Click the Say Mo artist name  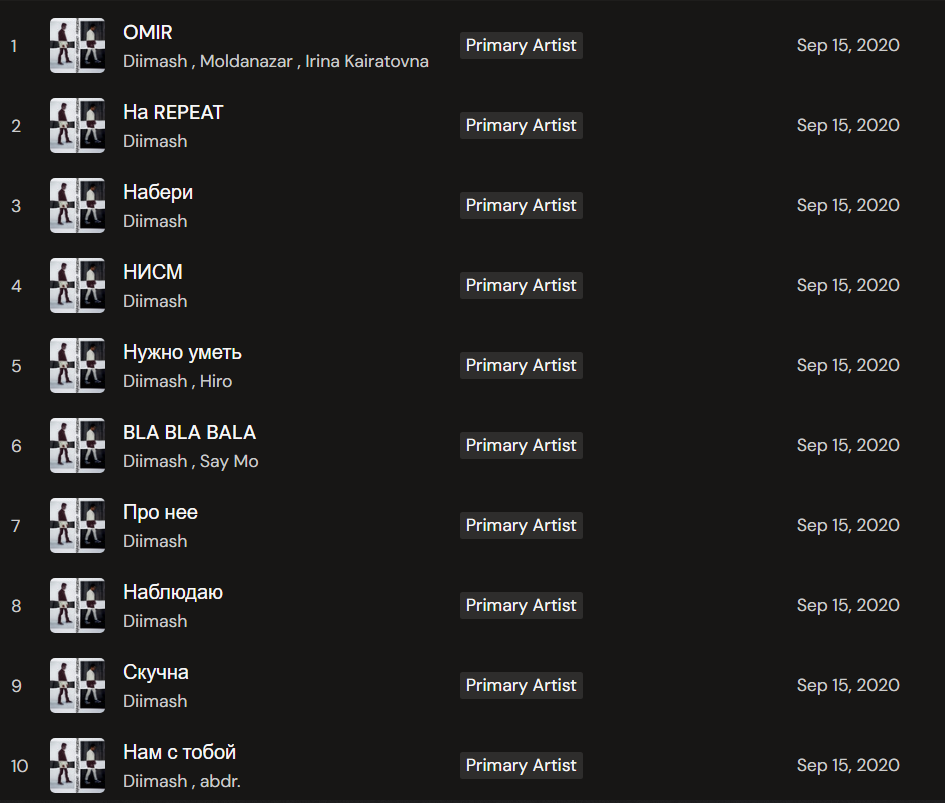(229, 461)
